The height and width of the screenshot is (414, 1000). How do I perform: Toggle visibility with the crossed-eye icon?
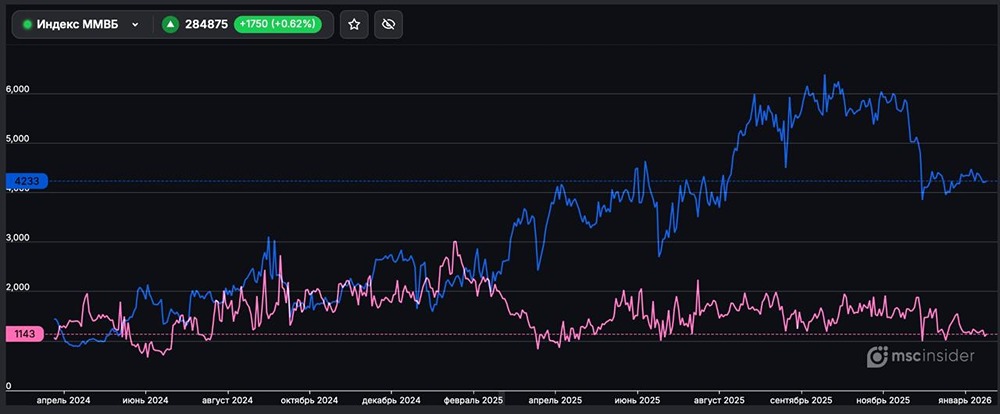tap(389, 24)
